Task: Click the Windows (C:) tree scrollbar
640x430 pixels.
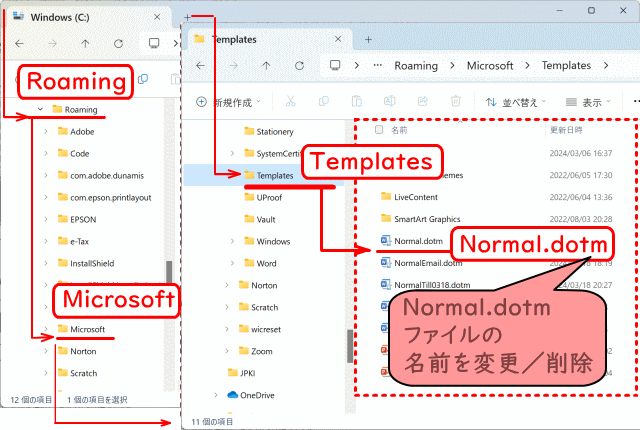Action: [x=169, y=271]
